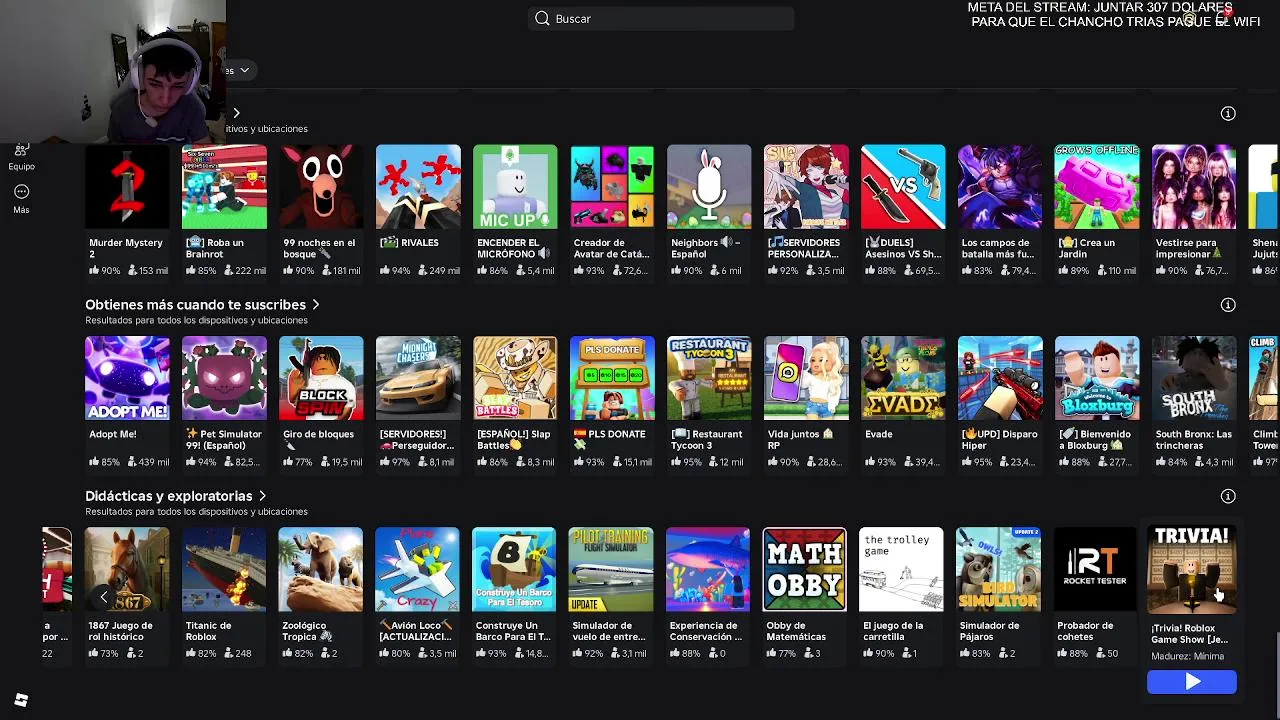Open MIC UP Encender el micrófono thumbnail
This screenshot has width=1280, height=720.
pyautogui.click(x=515, y=187)
